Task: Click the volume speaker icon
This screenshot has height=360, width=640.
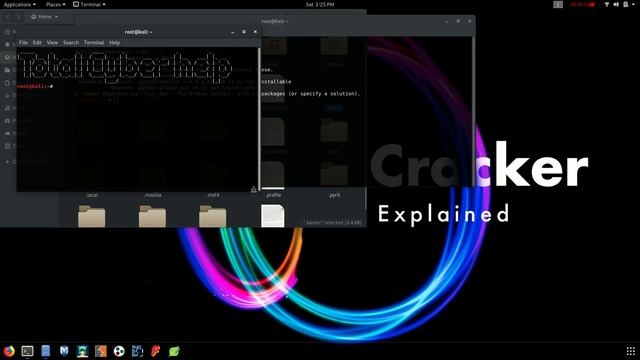Action: tap(616, 4)
